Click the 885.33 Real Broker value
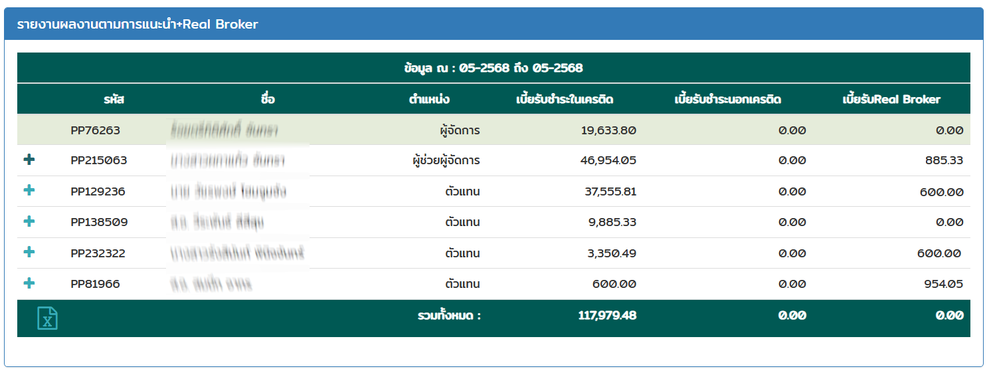 coord(944,160)
